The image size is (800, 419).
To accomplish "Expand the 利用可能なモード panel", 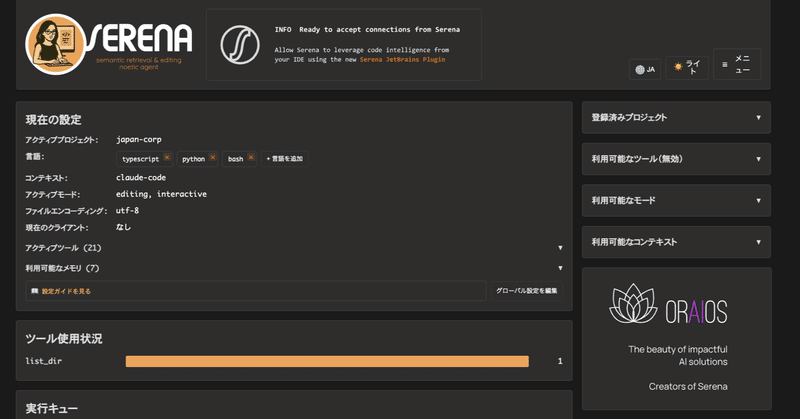I will [x=676, y=201].
